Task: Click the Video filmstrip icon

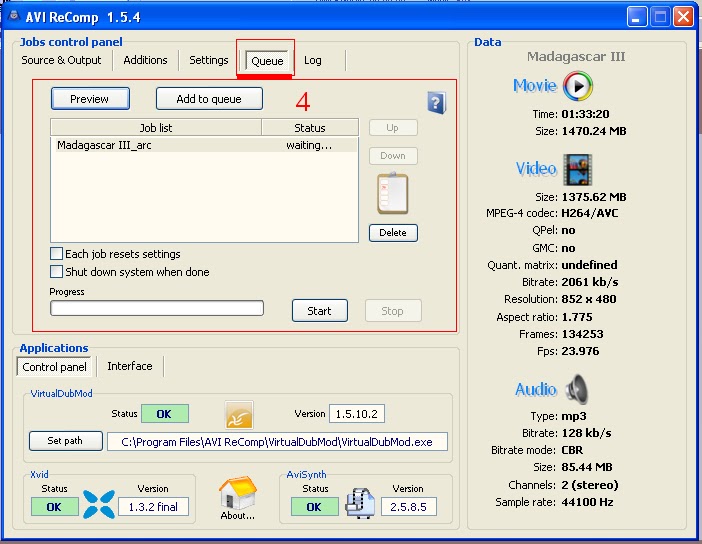Action: pos(578,170)
